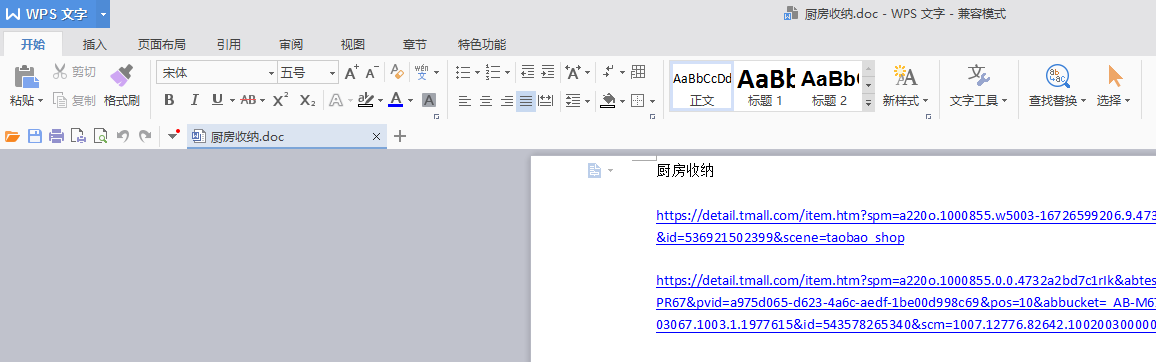This screenshot has height=362, width=1156.
Task: Click the clear formatting eraser icon
Action: coord(397,72)
